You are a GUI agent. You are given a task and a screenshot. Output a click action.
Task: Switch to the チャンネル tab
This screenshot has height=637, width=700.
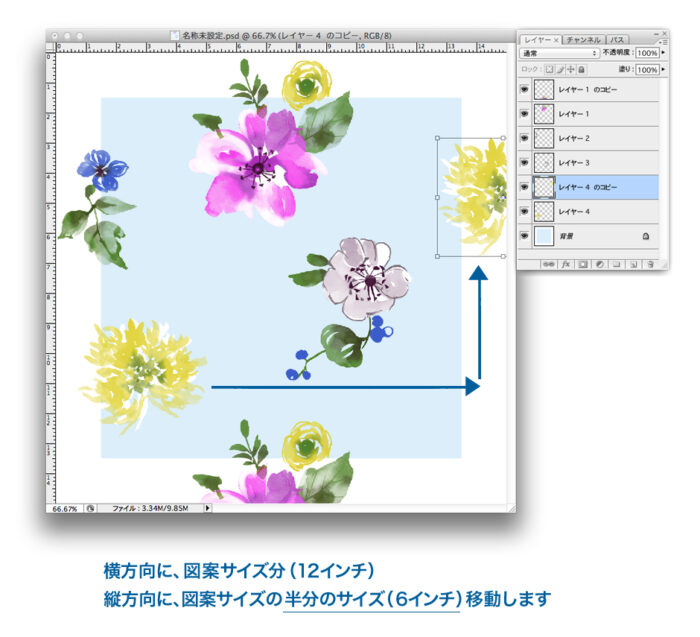tap(583, 40)
